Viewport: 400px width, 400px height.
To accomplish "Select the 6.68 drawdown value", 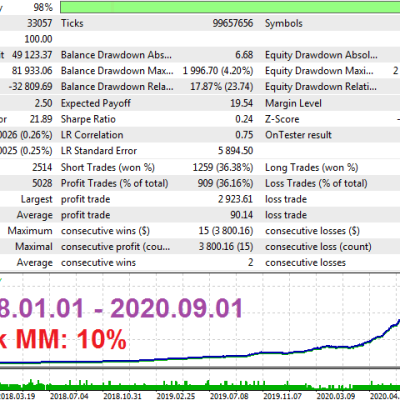I will tap(244, 55).
